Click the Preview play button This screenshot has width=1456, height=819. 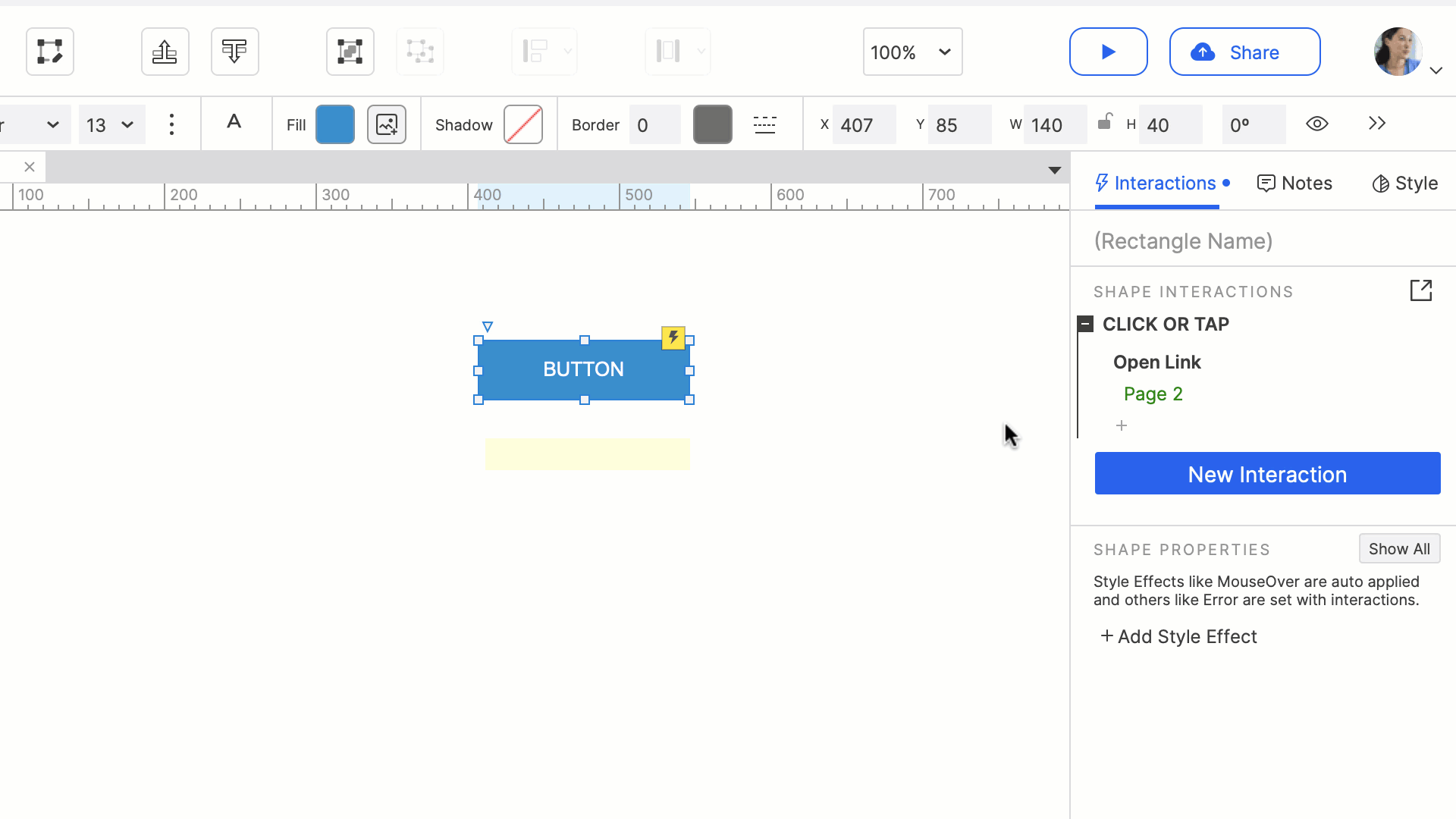tap(1108, 52)
